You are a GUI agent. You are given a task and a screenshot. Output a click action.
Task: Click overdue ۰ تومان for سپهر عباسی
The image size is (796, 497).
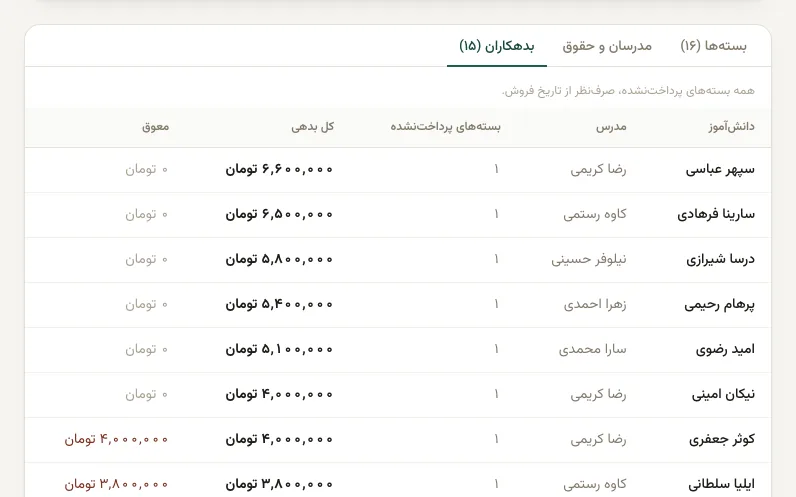[147, 170]
